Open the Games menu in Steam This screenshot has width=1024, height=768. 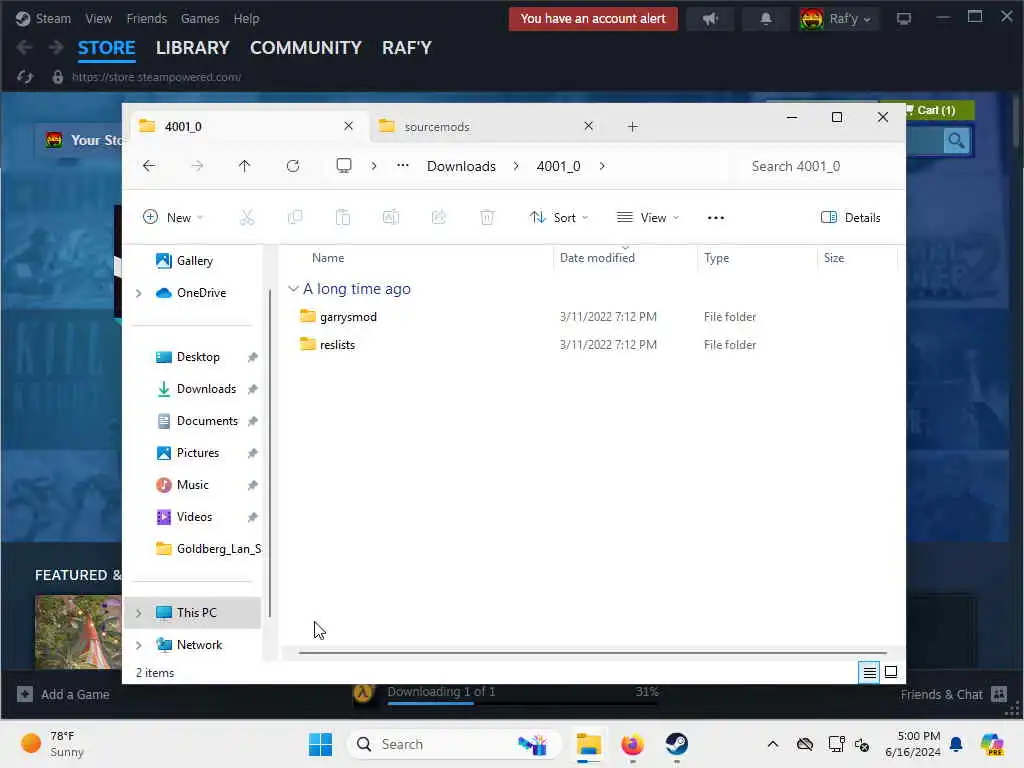(200, 19)
